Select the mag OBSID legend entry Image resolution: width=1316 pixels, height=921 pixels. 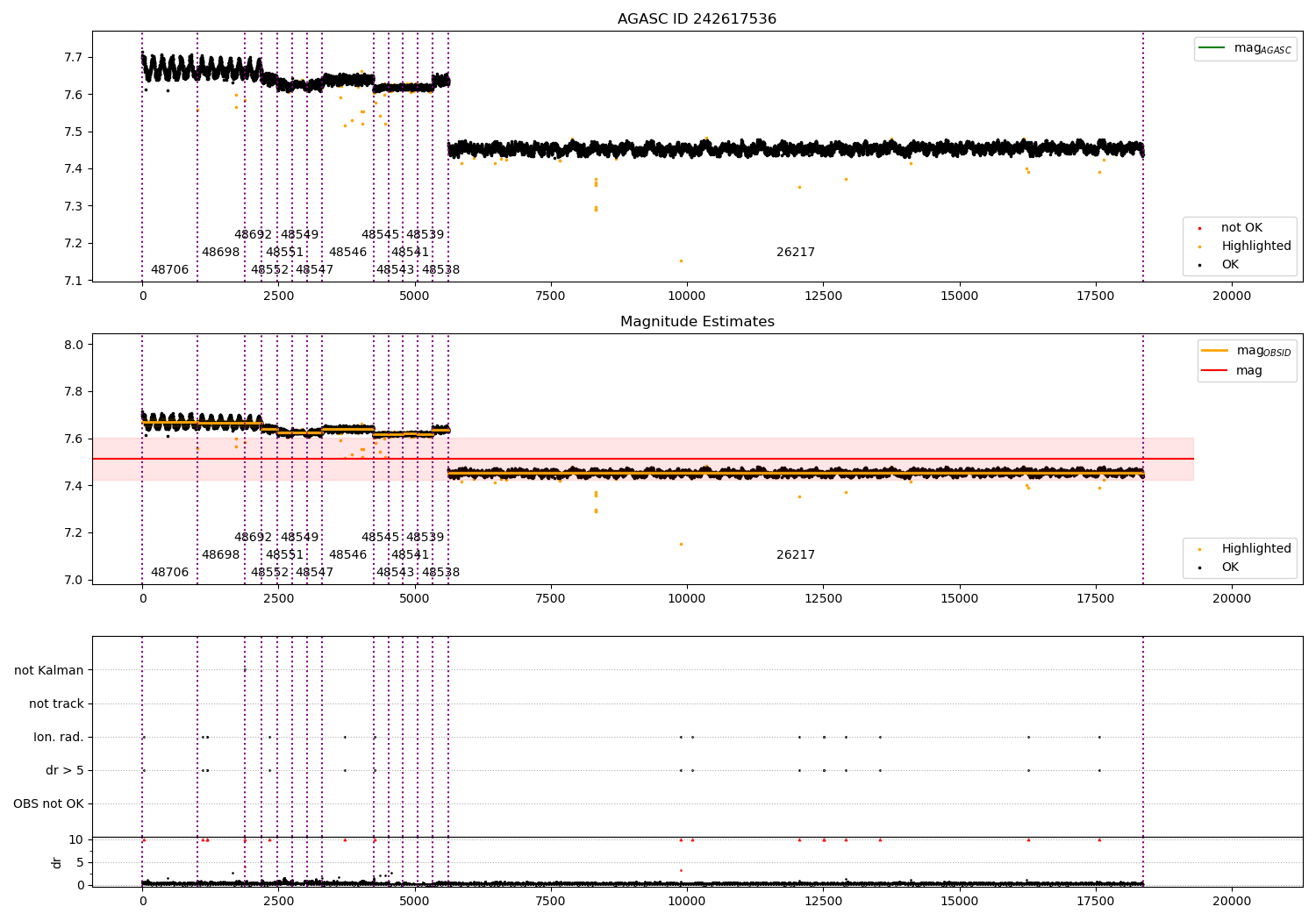(1247, 351)
